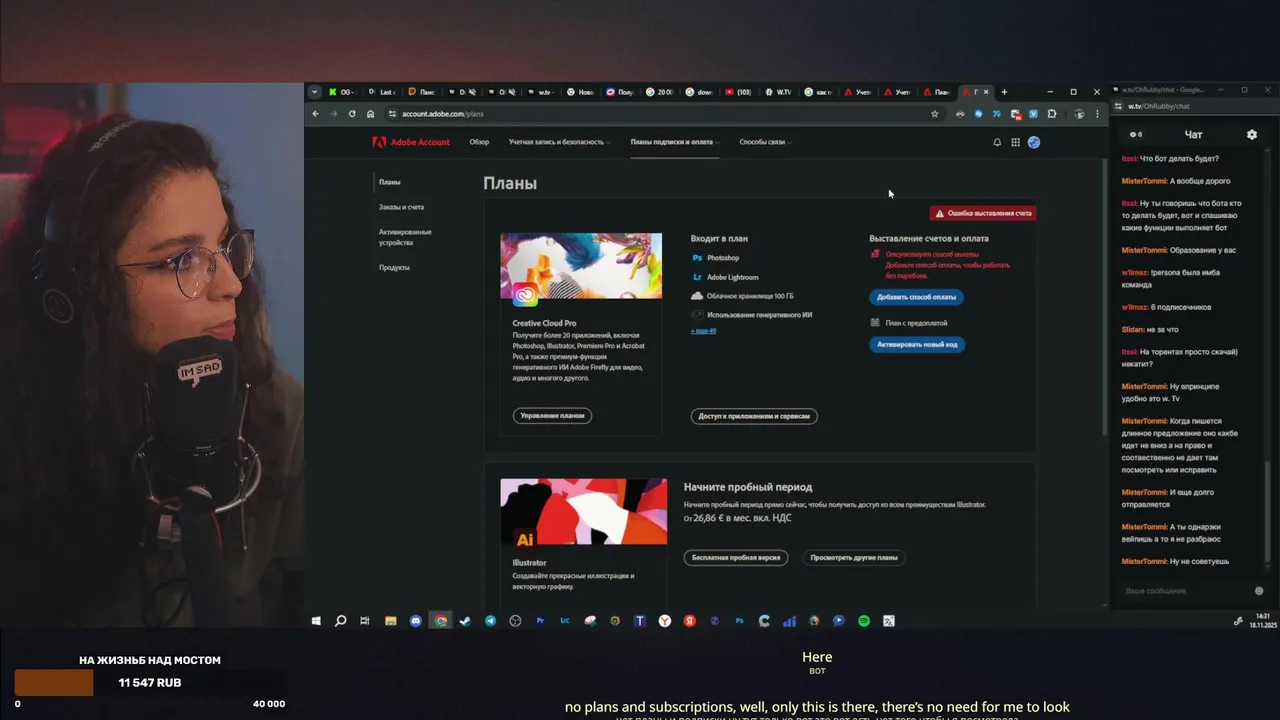Click the Illustrator plan thumbnail image
Screen dimensions: 1280x720
click(584, 511)
